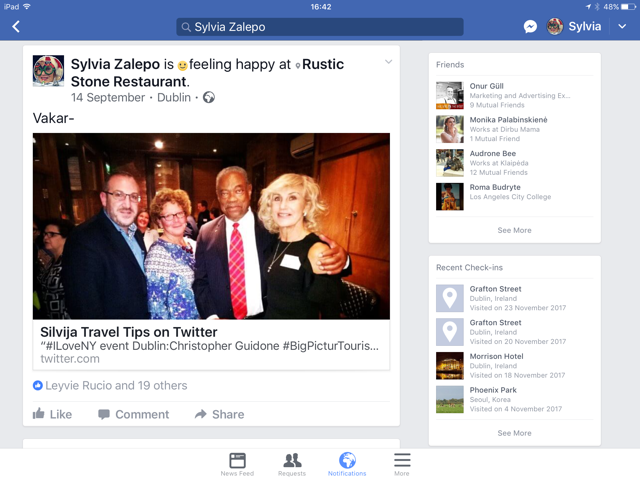
Task: See More friends in Friends panel
Action: pyautogui.click(x=514, y=230)
